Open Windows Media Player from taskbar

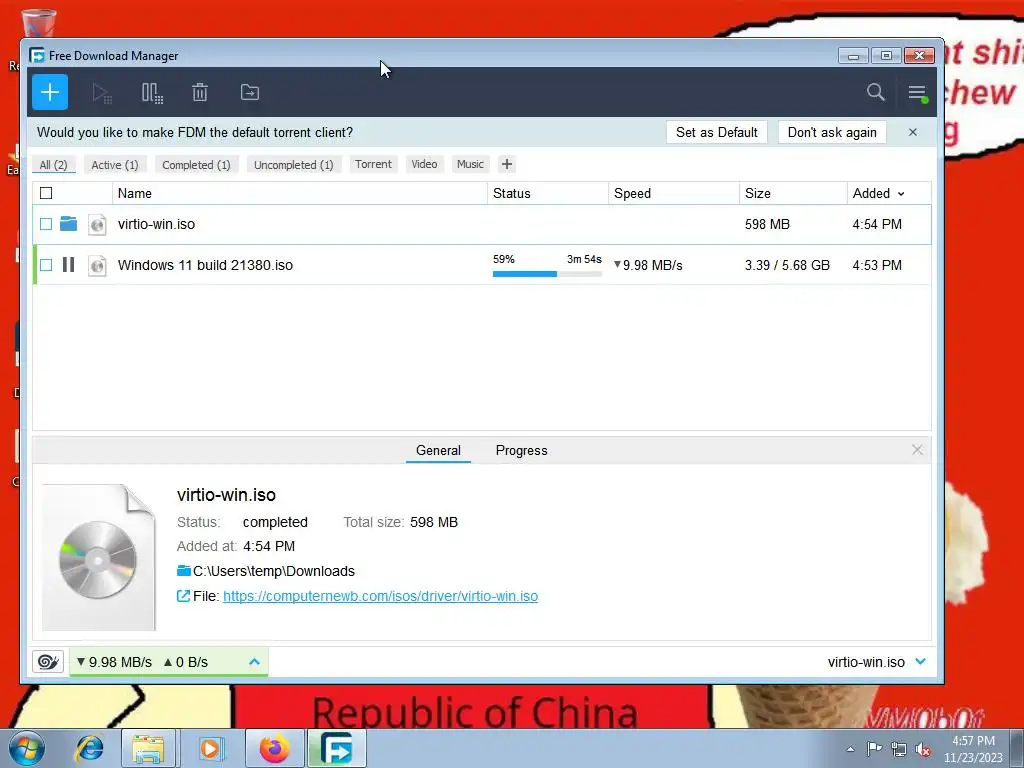point(210,748)
